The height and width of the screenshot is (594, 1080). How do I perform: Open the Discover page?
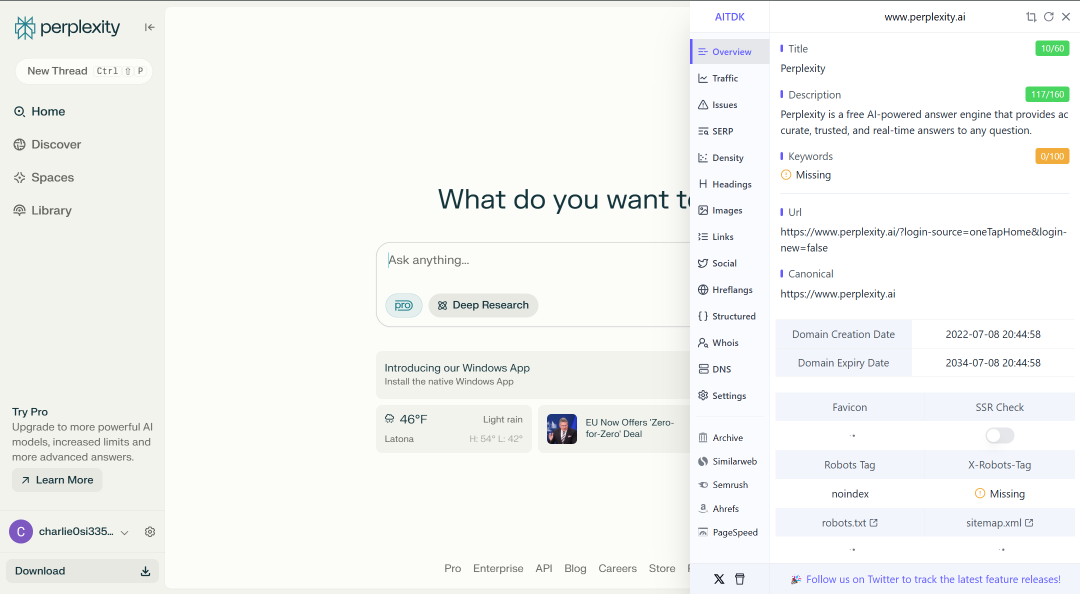[48, 145]
